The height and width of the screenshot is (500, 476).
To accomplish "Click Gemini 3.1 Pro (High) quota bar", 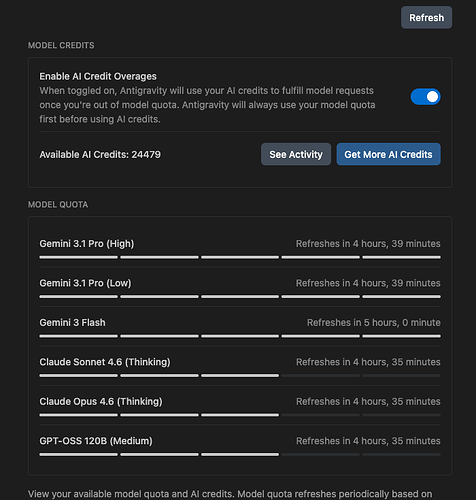I will point(240,257).
